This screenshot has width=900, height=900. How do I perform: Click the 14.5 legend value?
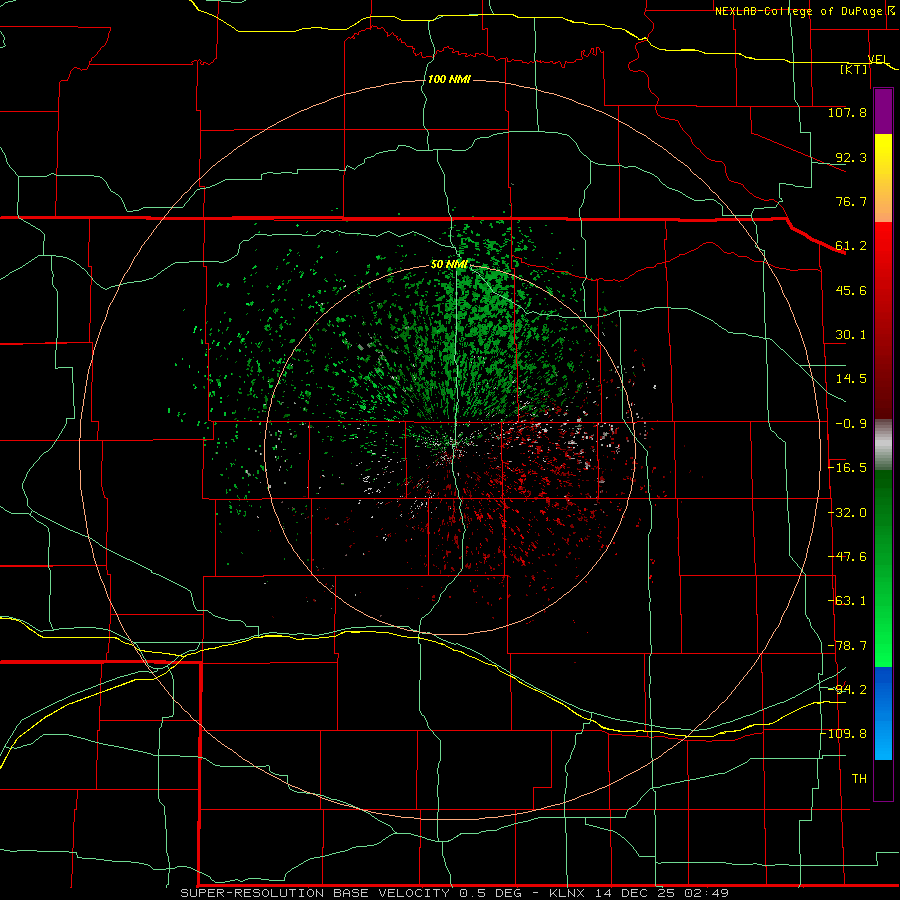851,379
